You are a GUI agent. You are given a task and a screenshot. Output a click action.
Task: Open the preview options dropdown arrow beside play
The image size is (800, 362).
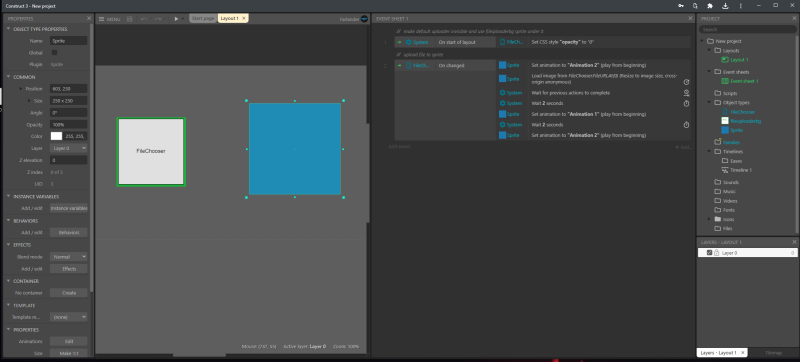(183, 19)
